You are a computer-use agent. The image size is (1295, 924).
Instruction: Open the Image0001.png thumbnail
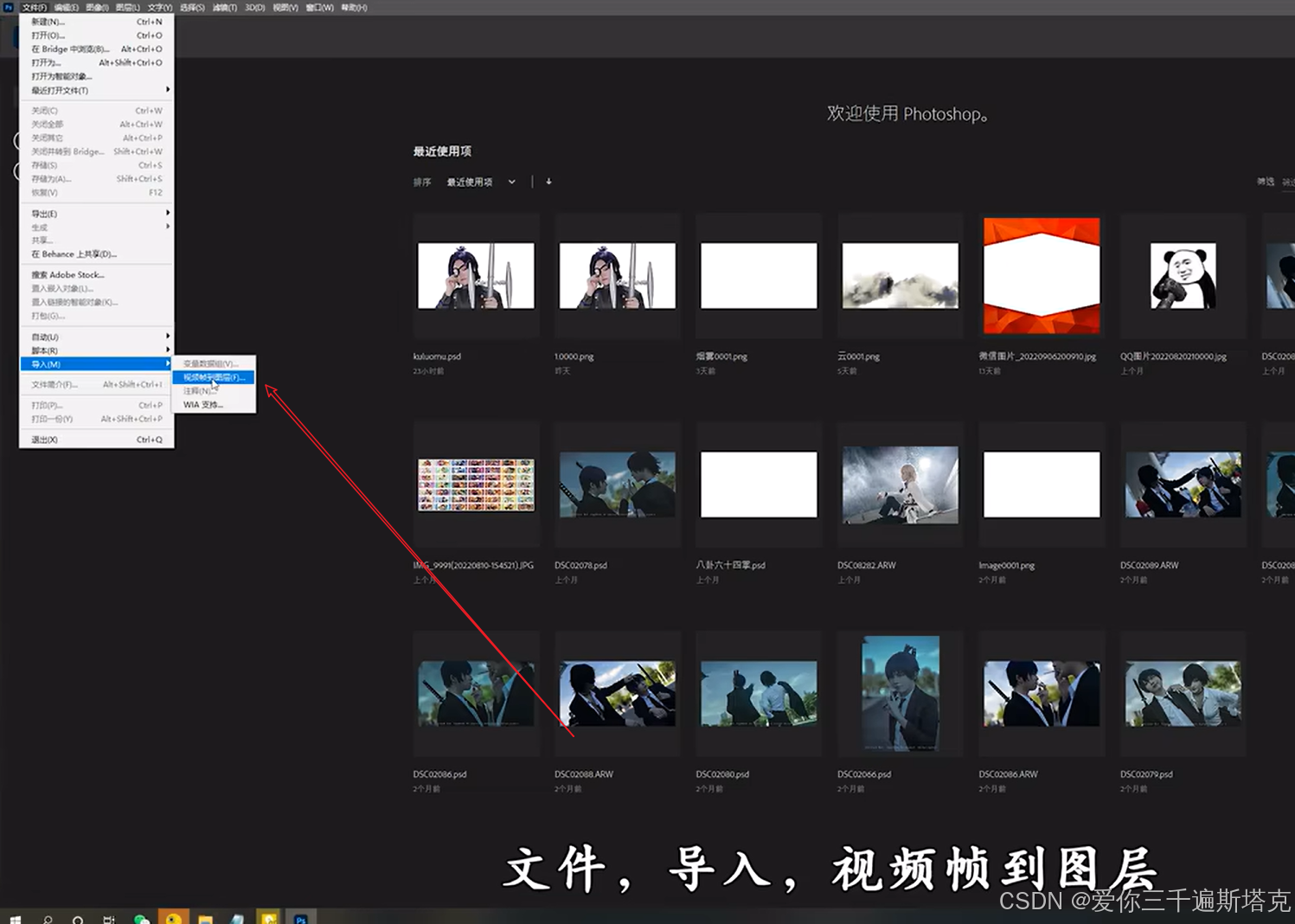[x=1042, y=484]
